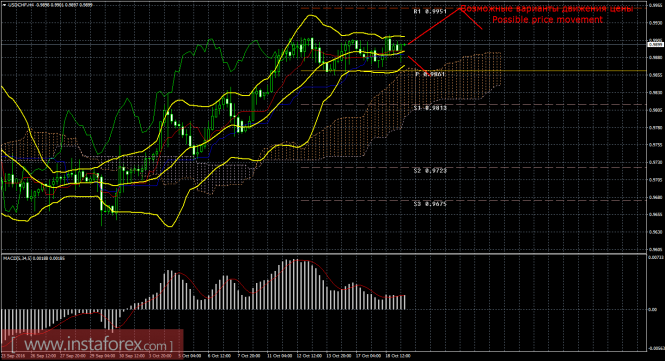This screenshot has width=665, height=361.
Task: Select the USDCHF,H4 symbol title text
Action: tap(21, 5)
